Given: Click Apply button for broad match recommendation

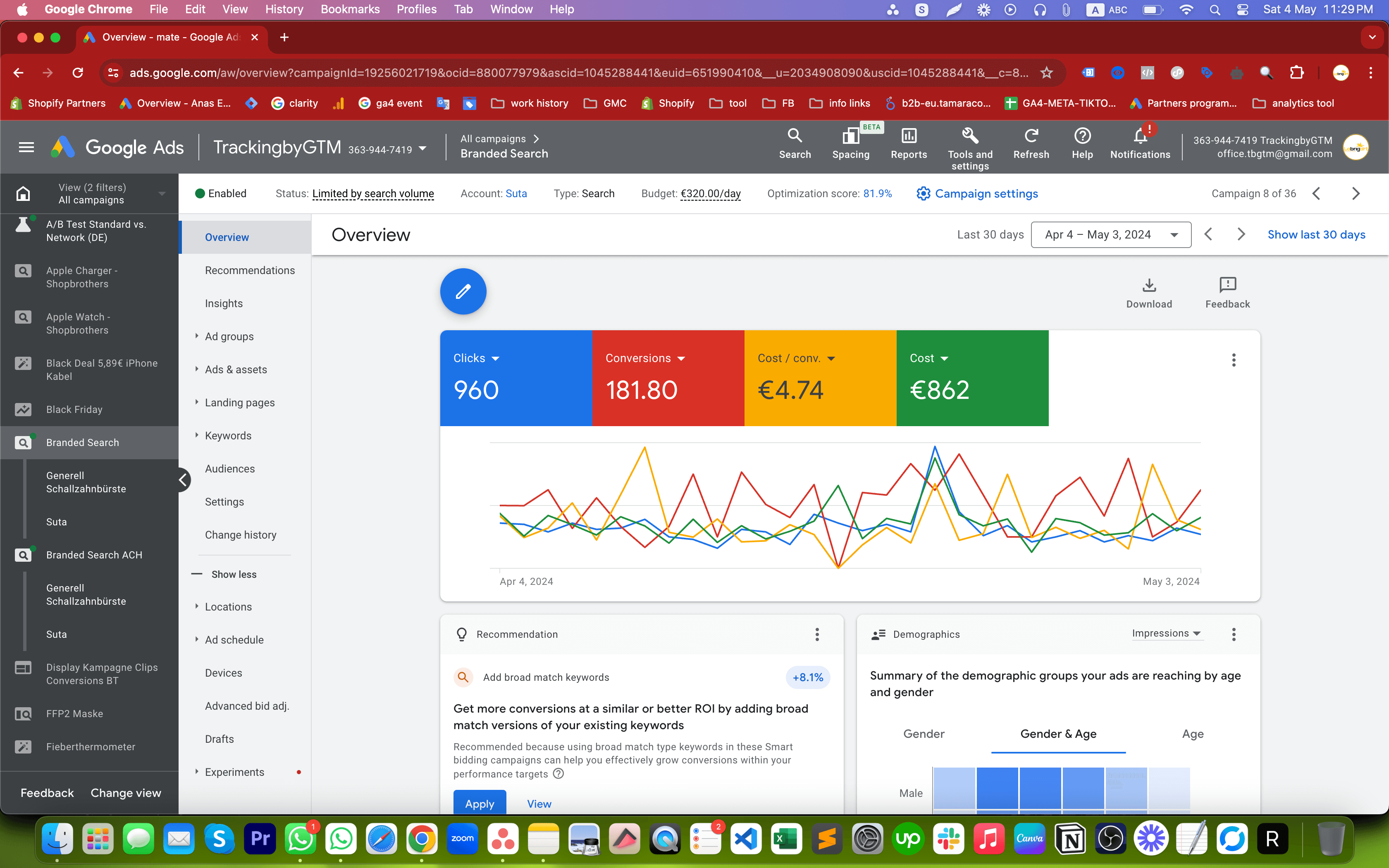Looking at the screenshot, I should 479,803.
